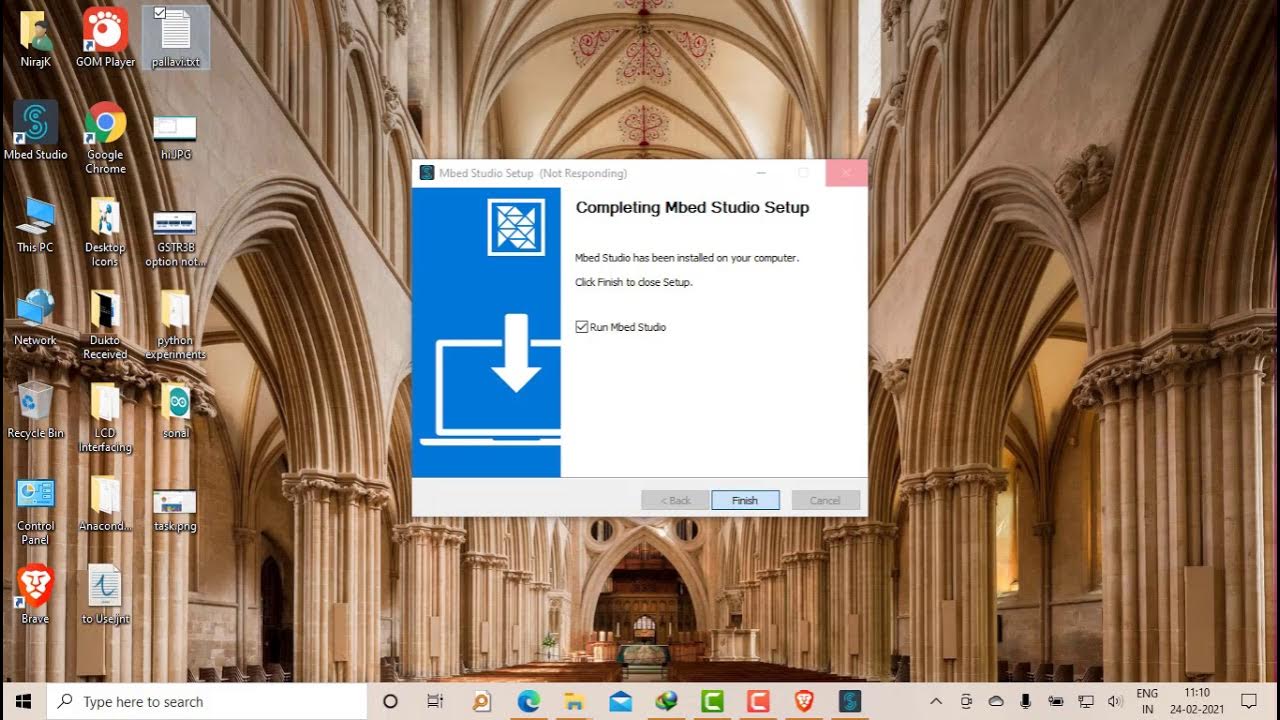
Task: Select the Mbed Studio desktop shortcut
Action: click(36, 130)
